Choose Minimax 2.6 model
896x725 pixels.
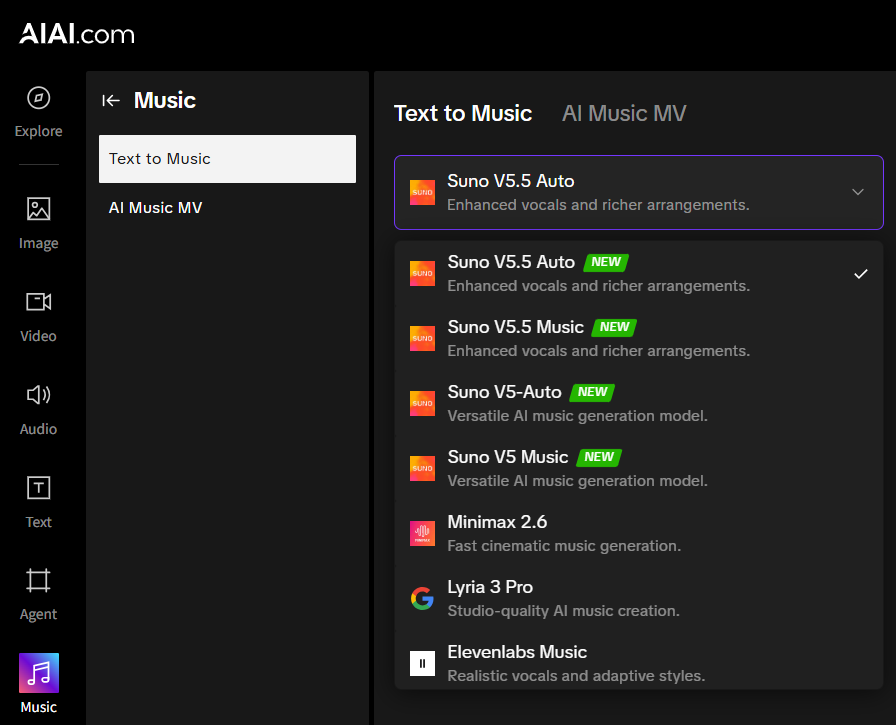pos(639,534)
